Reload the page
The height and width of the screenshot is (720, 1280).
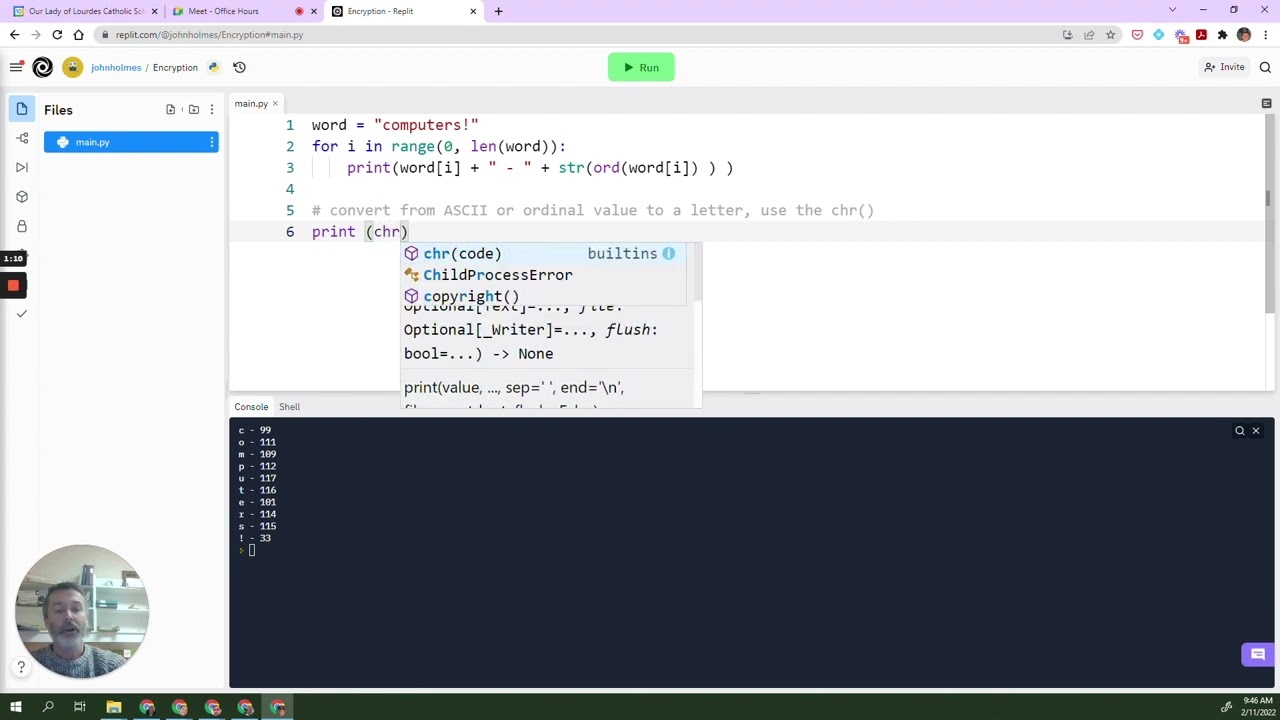click(x=57, y=35)
